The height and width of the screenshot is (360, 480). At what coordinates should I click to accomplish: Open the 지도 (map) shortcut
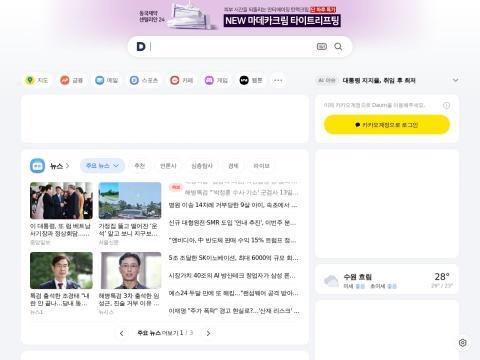(x=37, y=80)
